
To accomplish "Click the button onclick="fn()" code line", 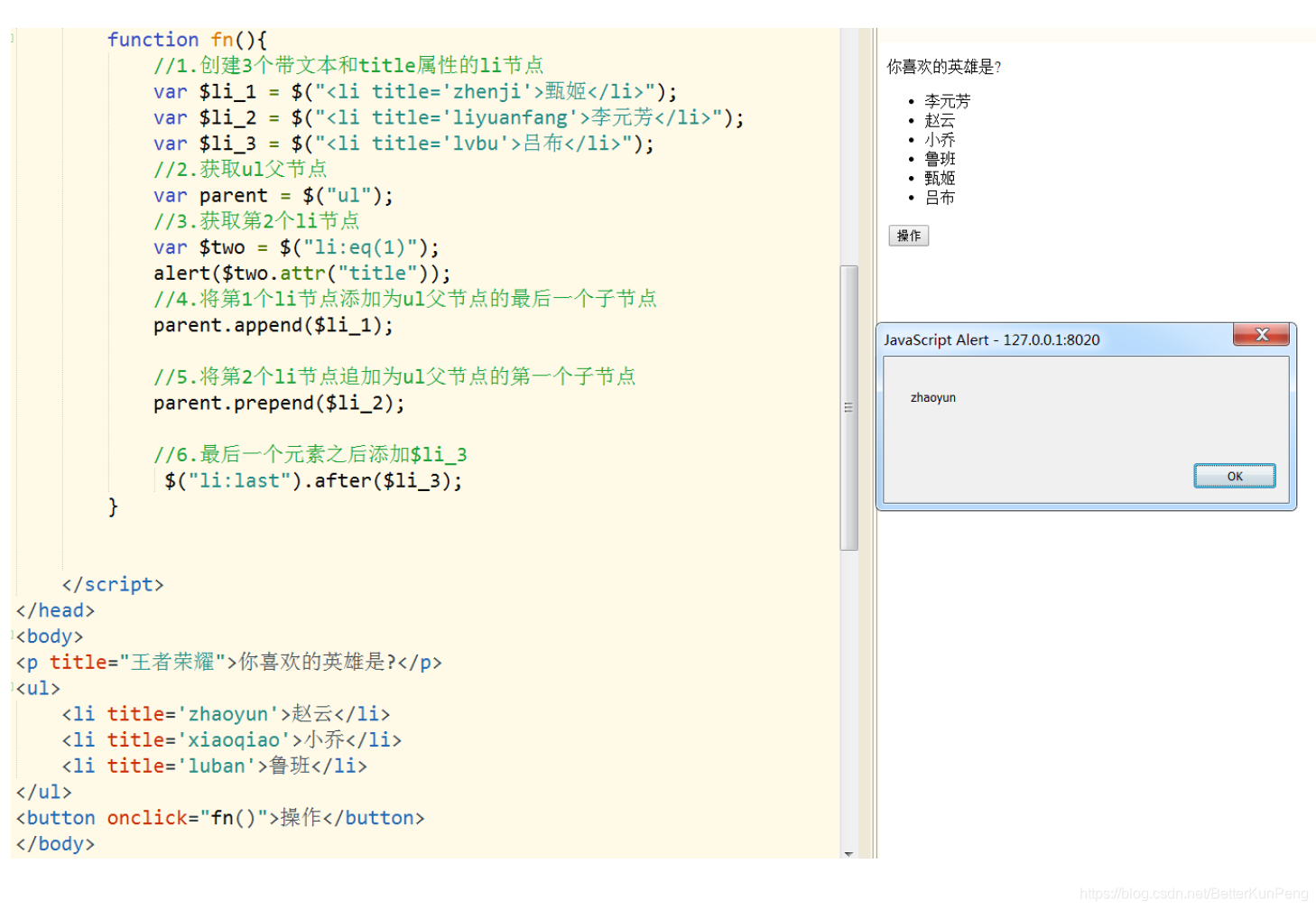I will pos(220,817).
